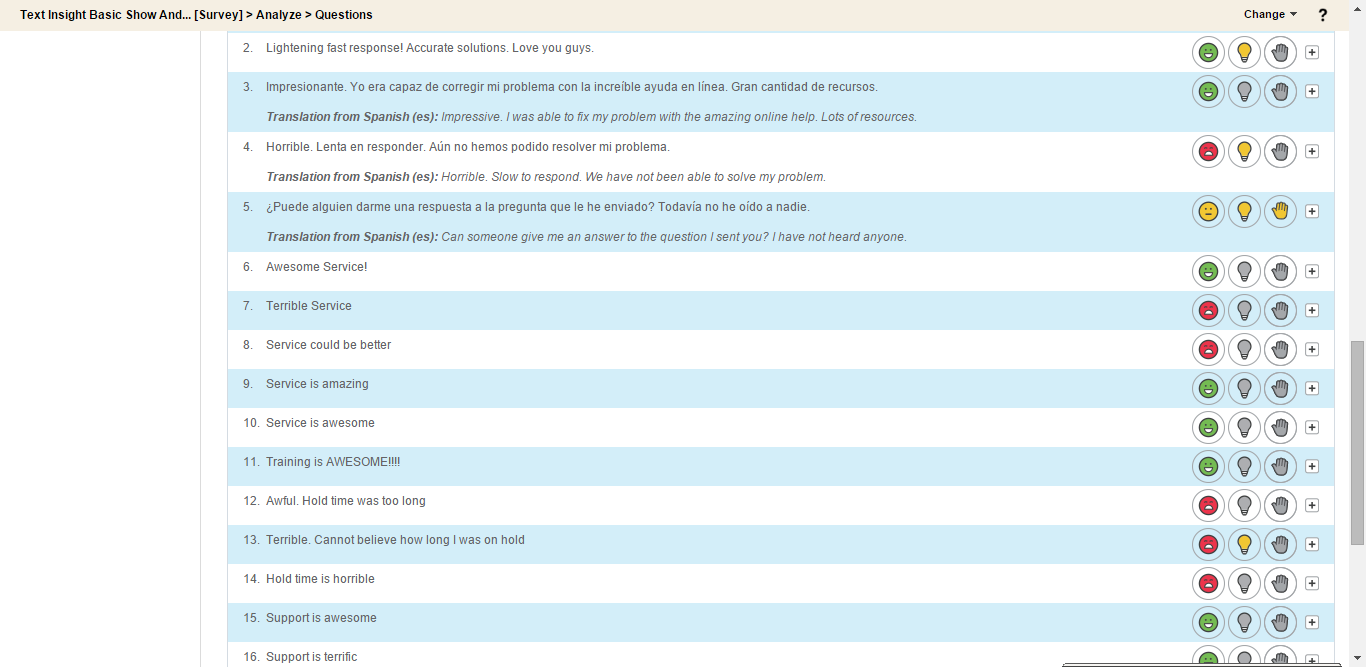Open the Change dropdown menu
Screen dimensions: 1366x667
pyautogui.click(x=1270, y=15)
